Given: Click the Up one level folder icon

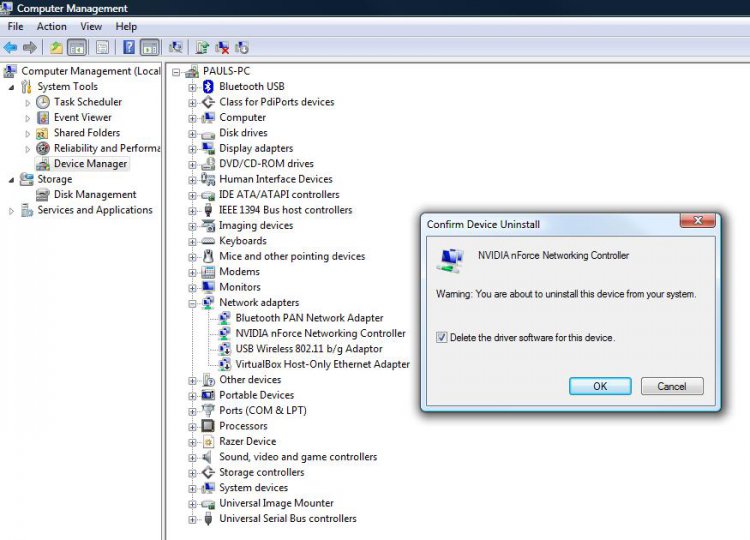Looking at the screenshot, I should tap(56, 47).
